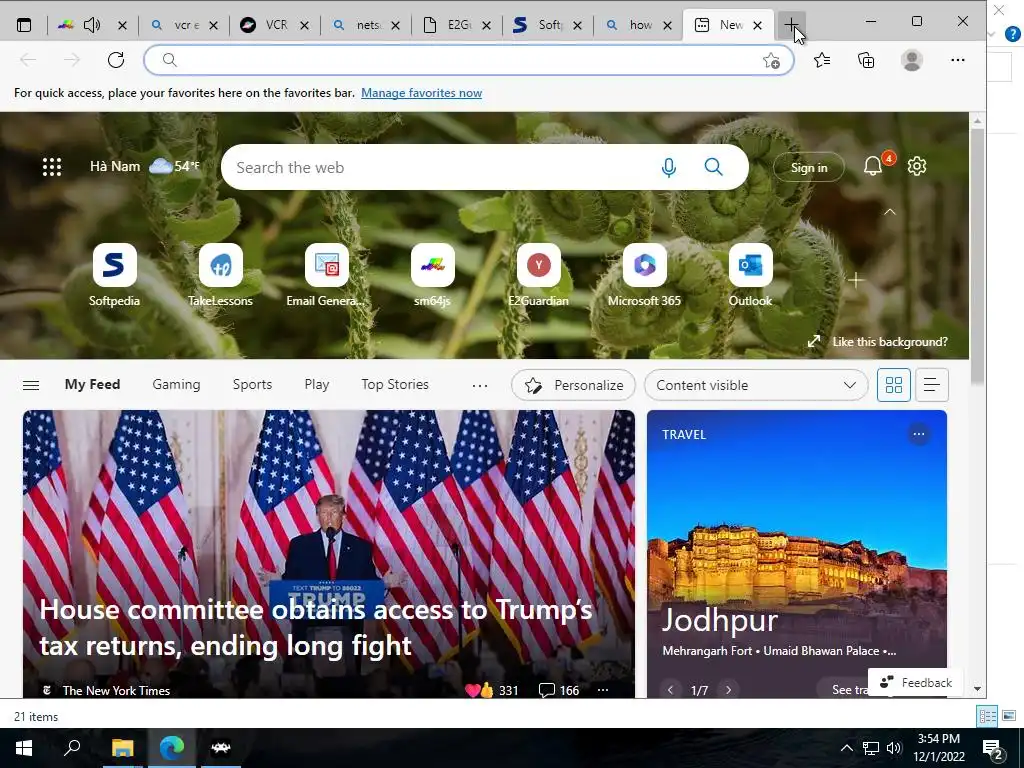The height and width of the screenshot is (768, 1024).
Task: Switch feed to list view
Action: [x=932, y=385]
